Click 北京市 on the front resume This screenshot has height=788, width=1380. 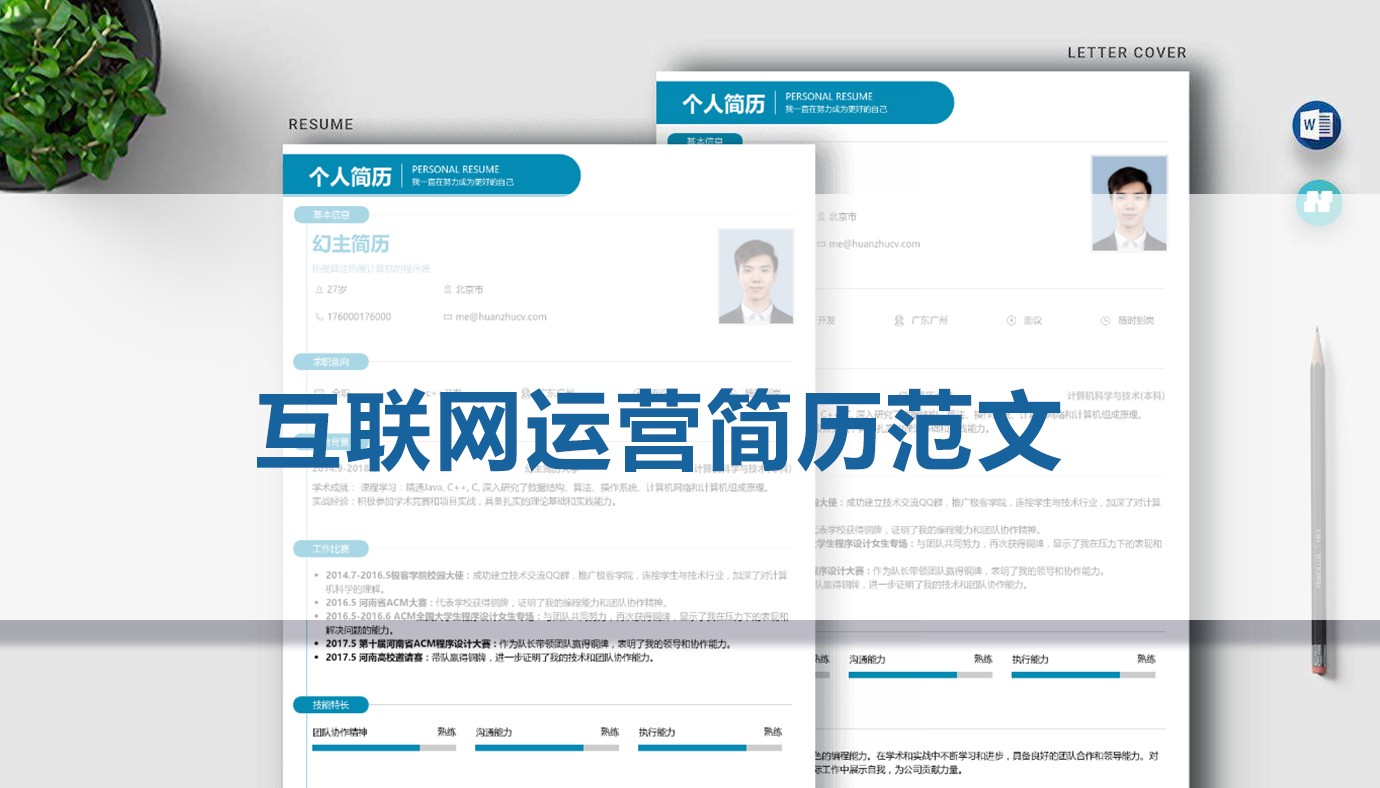coord(469,290)
